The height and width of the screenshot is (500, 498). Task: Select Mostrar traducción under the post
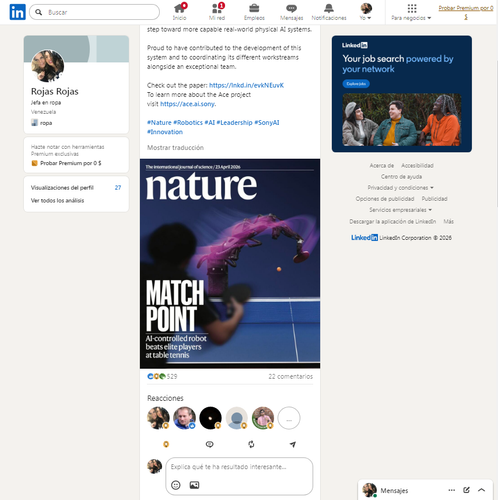[175, 148]
